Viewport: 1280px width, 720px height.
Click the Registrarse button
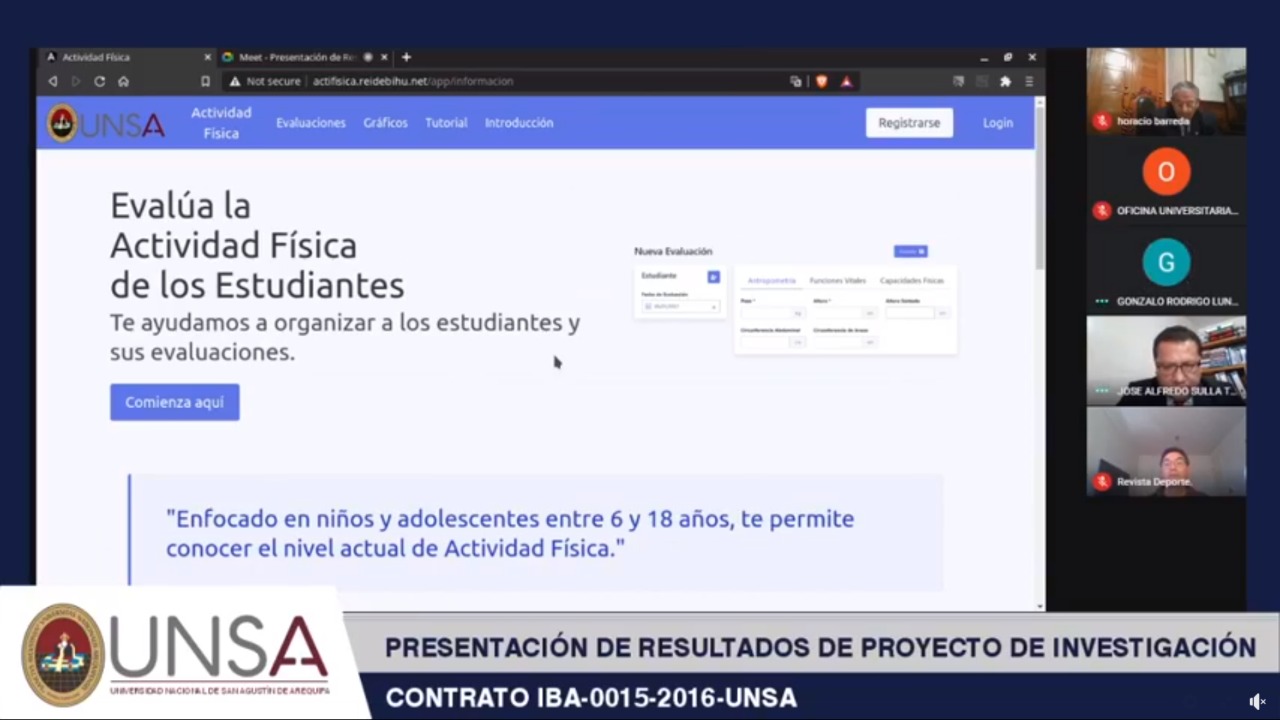pos(909,123)
